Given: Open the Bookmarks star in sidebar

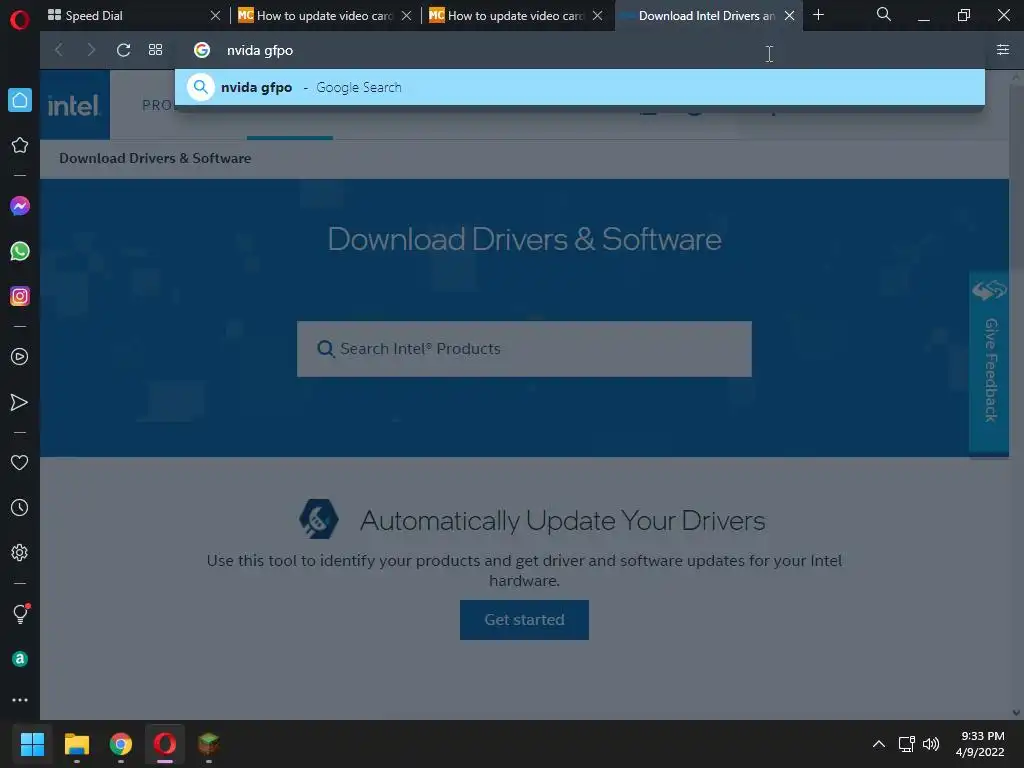Looking at the screenshot, I should (20, 145).
